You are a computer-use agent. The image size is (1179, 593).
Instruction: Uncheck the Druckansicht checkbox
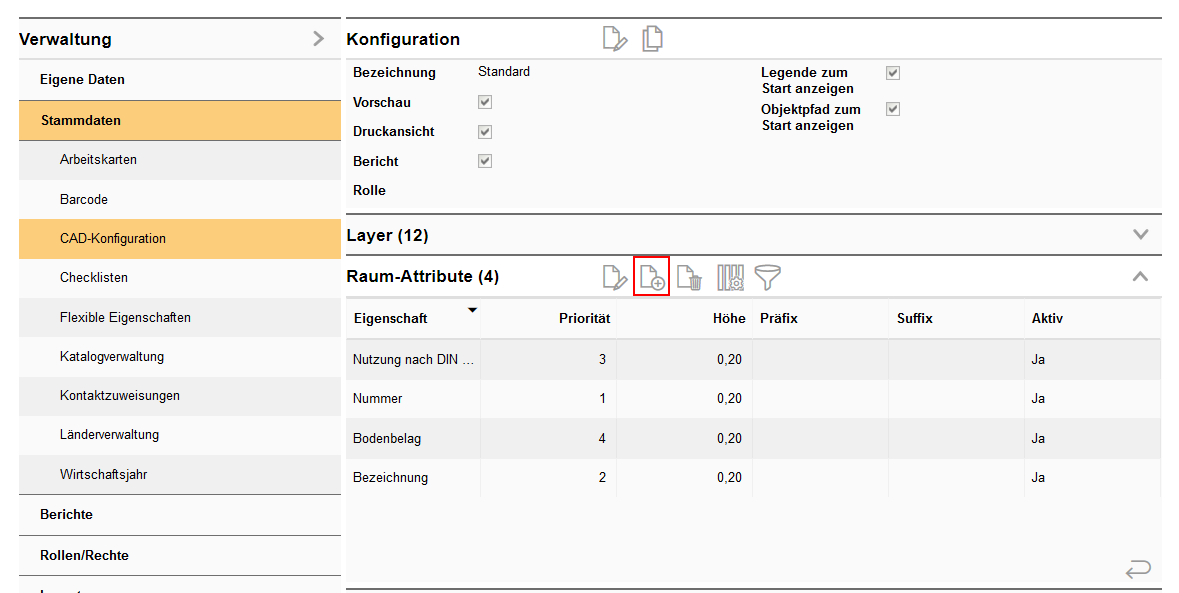point(485,132)
